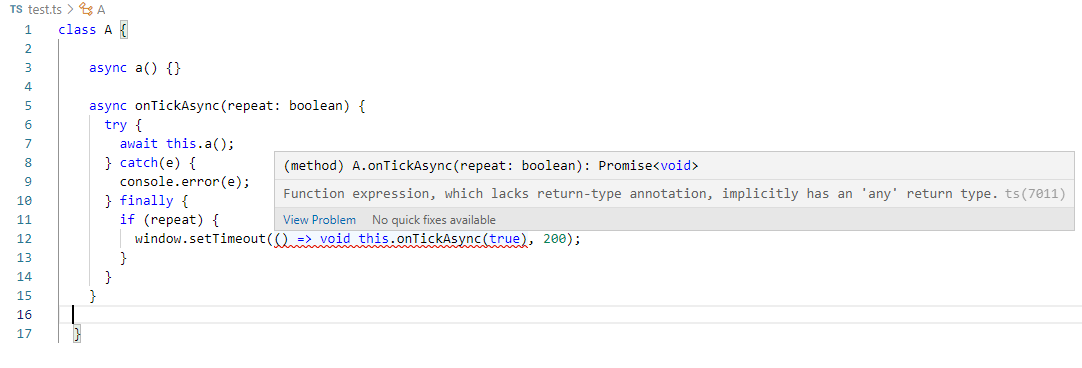
Task: Click the 'No quick fixes available' text
Action: (433, 220)
